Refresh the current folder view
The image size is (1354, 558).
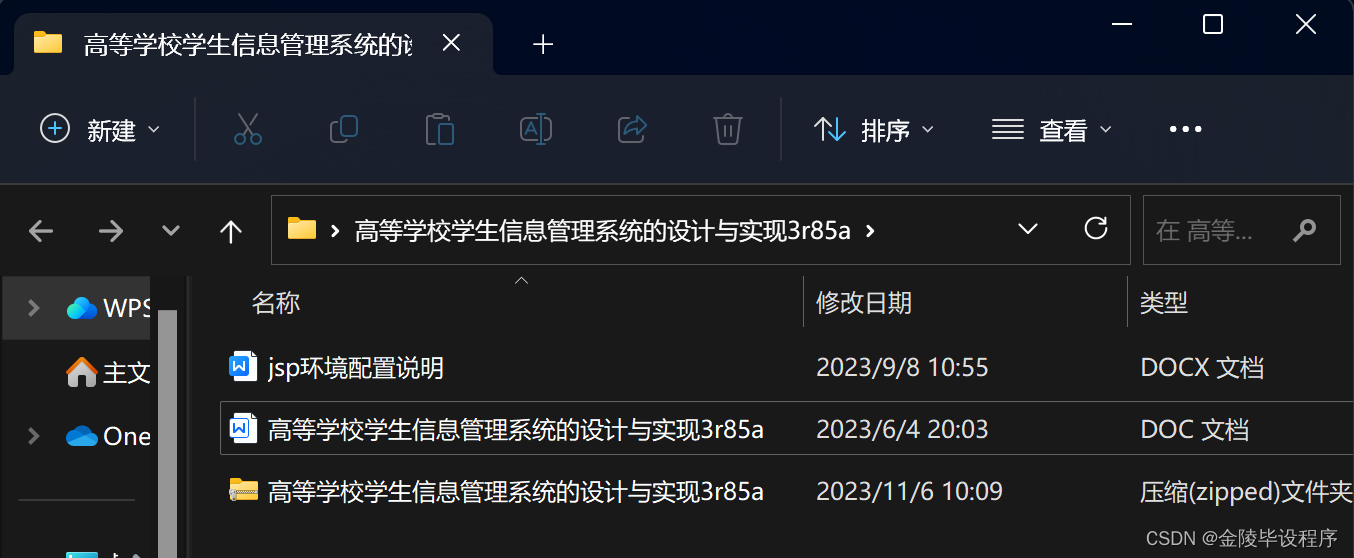[1096, 229]
